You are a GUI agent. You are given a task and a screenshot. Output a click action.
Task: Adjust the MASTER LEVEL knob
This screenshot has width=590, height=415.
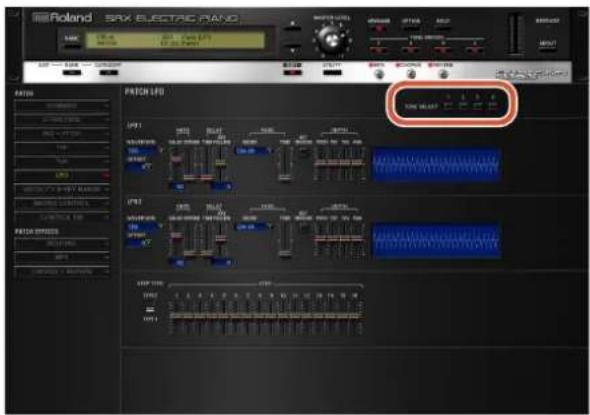tap(331, 40)
